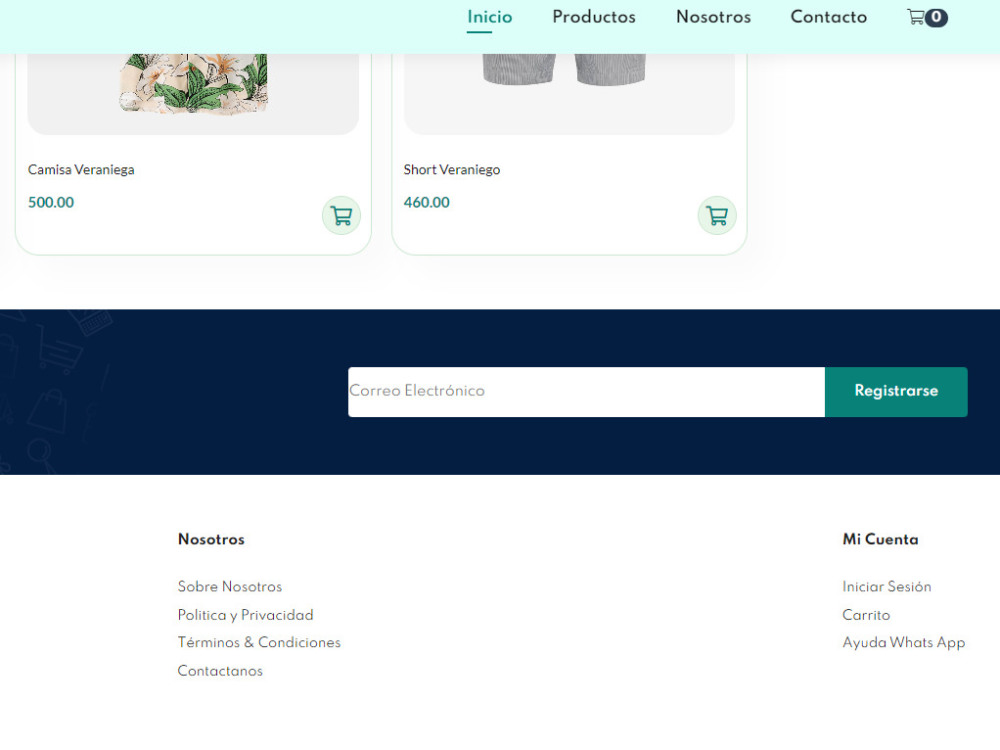Open Sobre Nosotros link
Viewport: 1000px width, 750px height.
click(x=230, y=586)
